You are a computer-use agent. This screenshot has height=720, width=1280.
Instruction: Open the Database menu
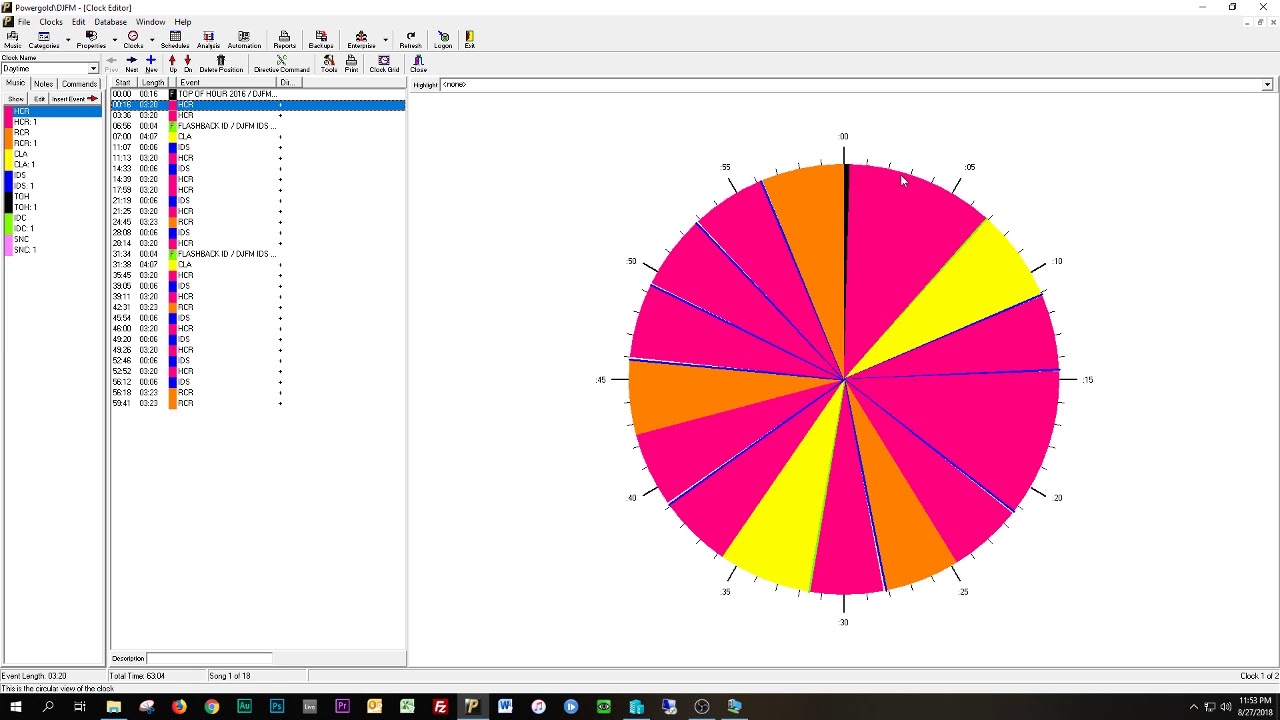[x=110, y=22]
